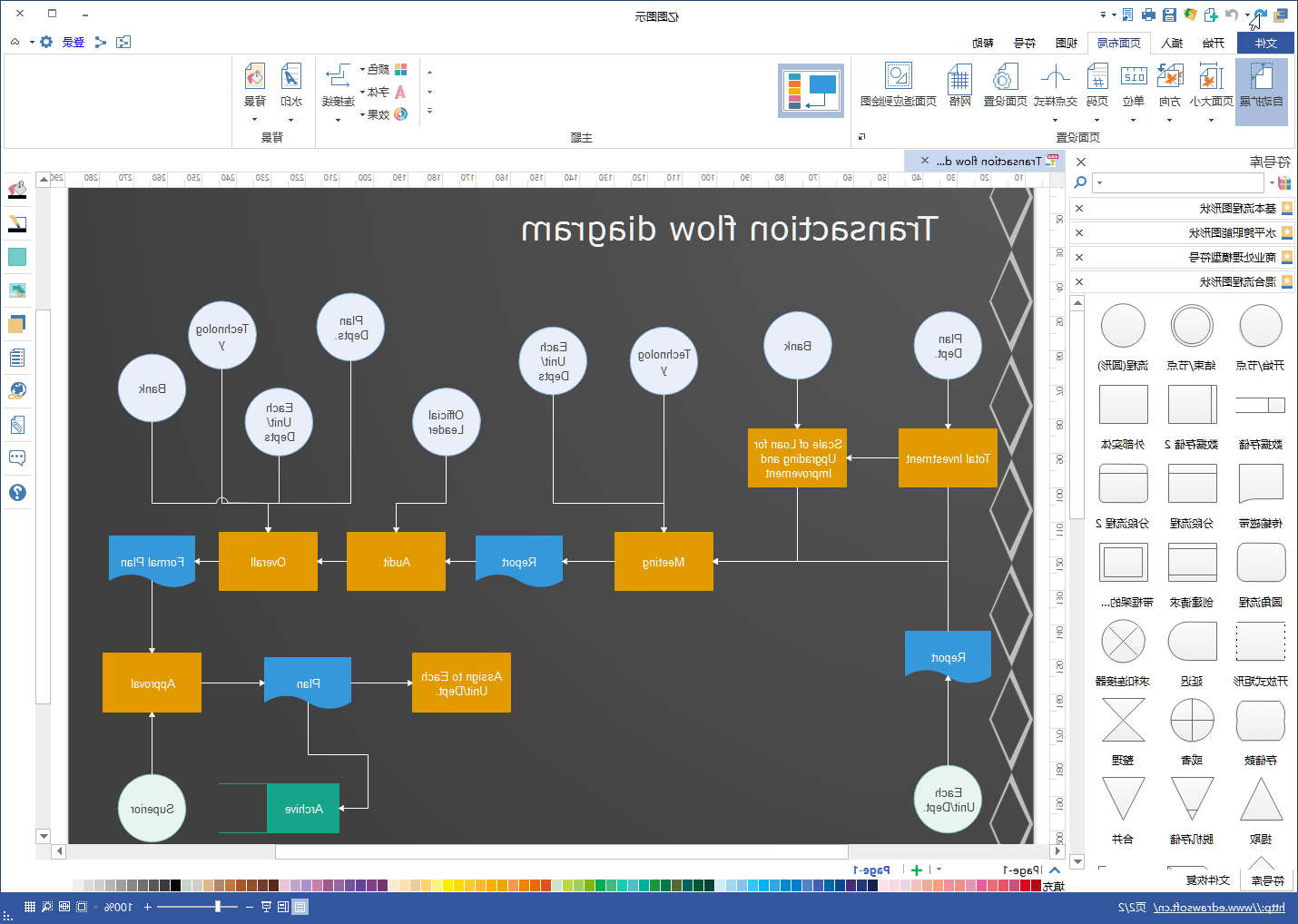Image resolution: width=1298 pixels, height=924 pixels.
Task: Switch to the 文件恢复 bottom tab
Action: pos(1208,880)
